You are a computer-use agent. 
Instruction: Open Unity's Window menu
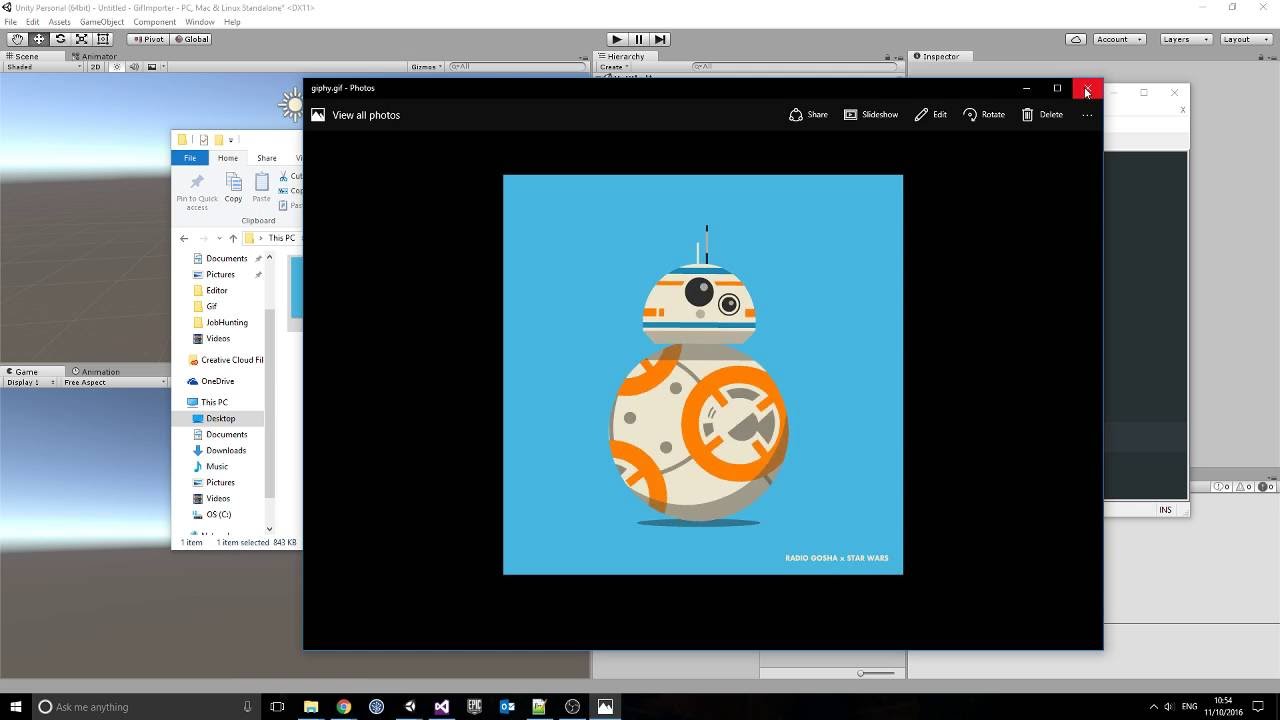pos(200,22)
